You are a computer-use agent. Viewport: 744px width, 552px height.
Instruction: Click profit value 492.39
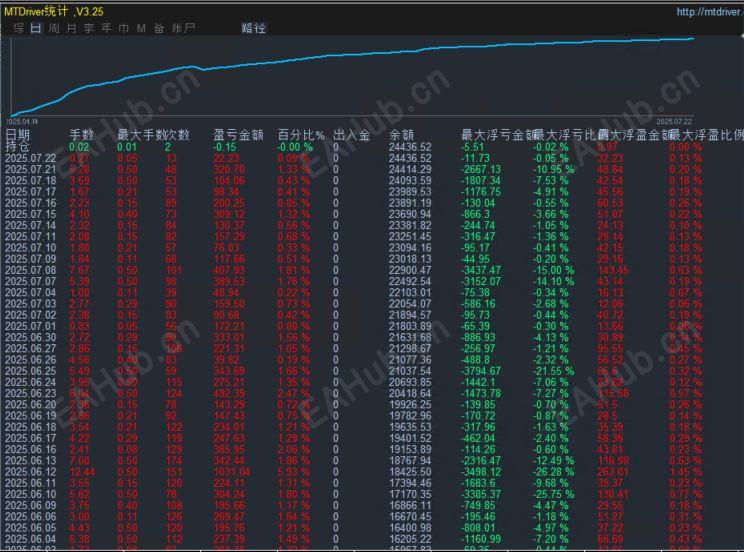pos(229,393)
